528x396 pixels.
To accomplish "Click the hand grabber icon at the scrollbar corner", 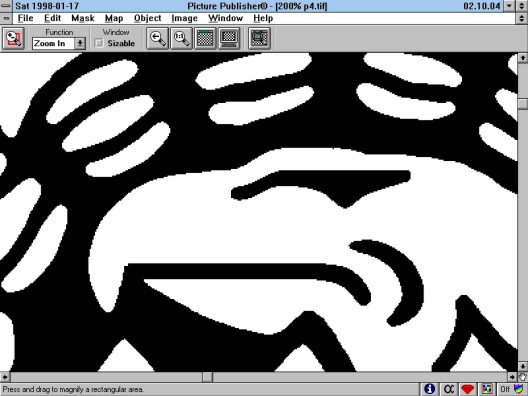I will pyautogui.click(x=523, y=377).
